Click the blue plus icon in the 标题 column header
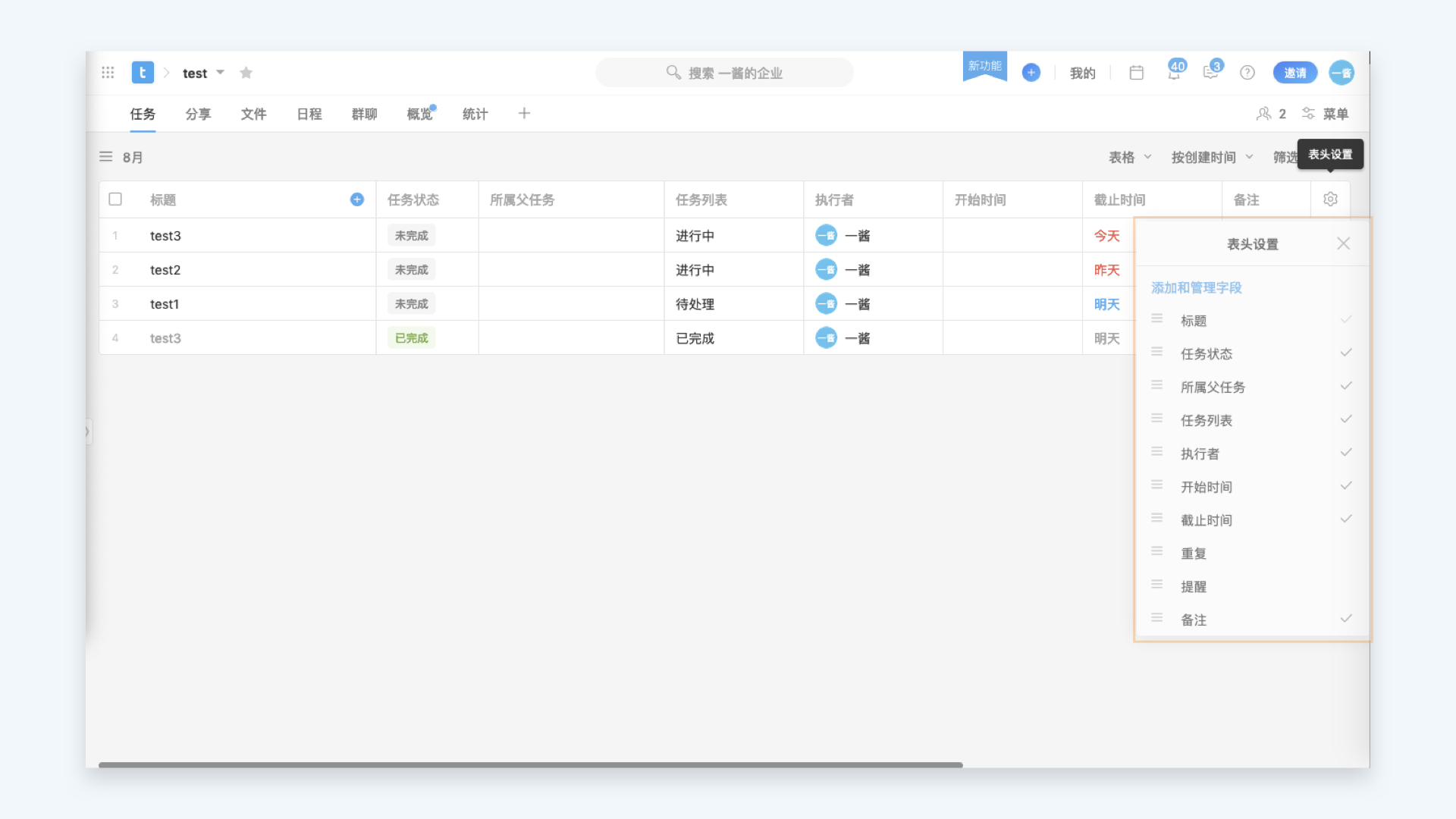The image size is (1456, 819). coord(357,199)
